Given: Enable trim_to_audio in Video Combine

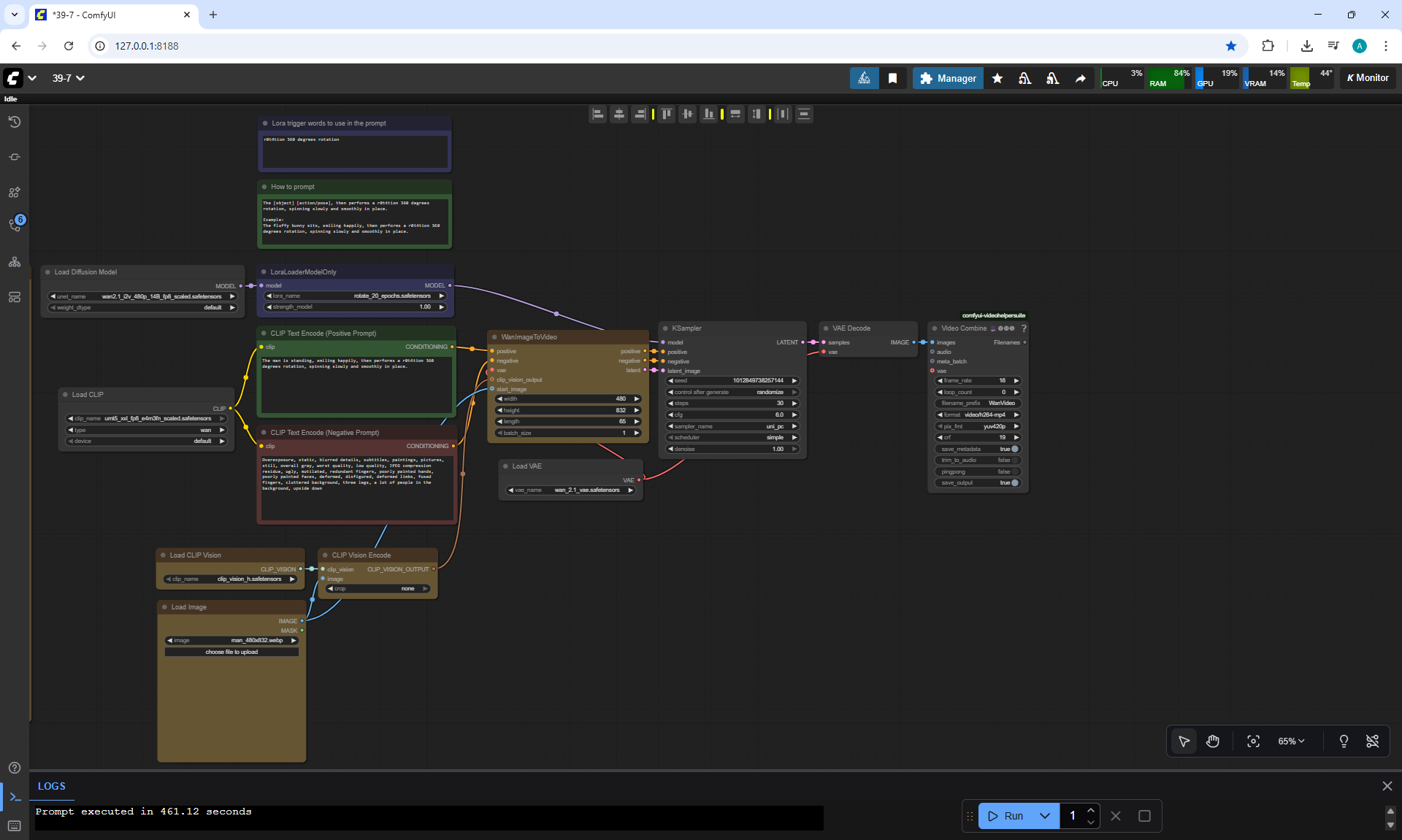Looking at the screenshot, I should click(1014, 460).
